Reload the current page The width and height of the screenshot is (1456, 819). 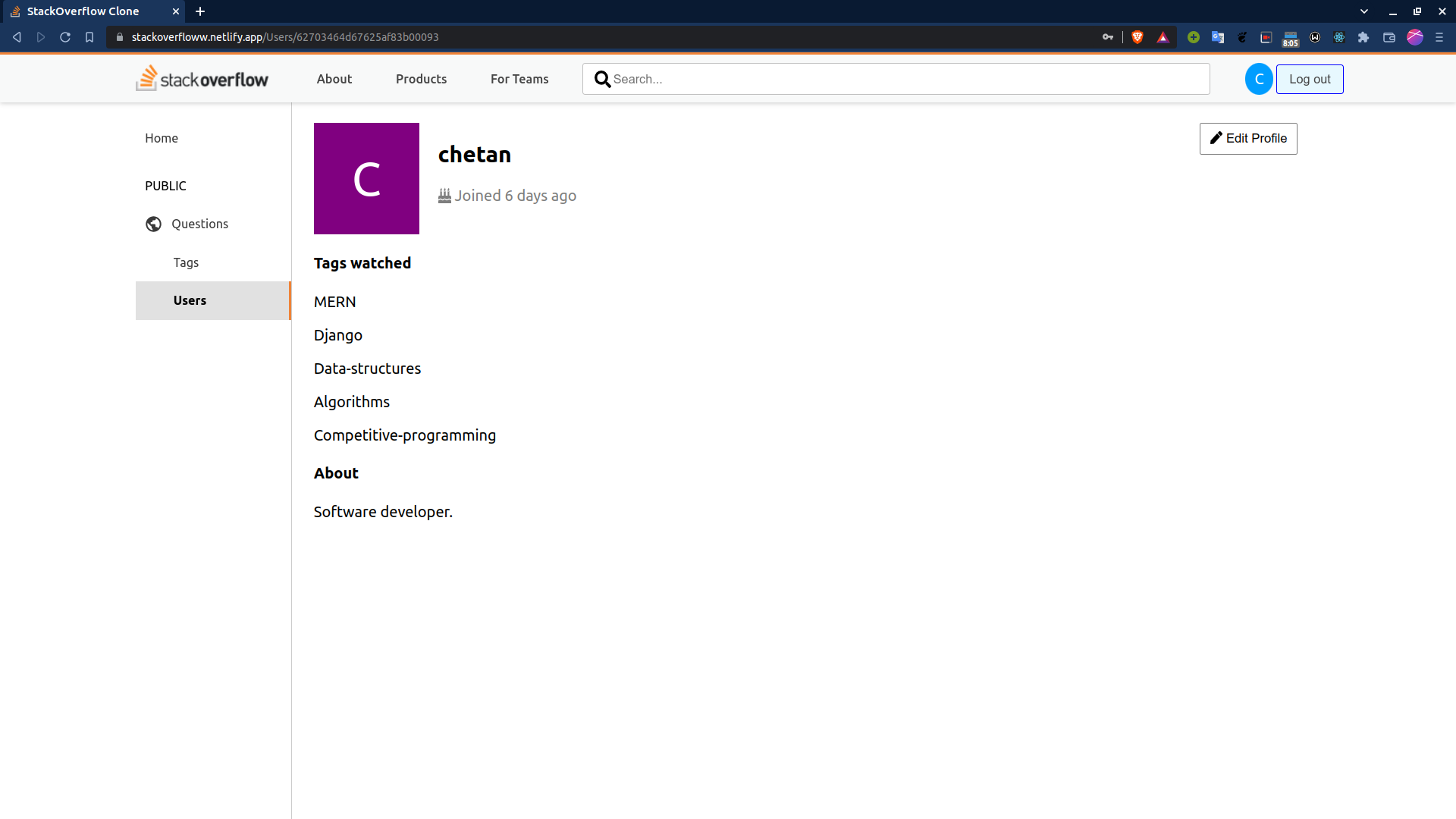point(65,37)
